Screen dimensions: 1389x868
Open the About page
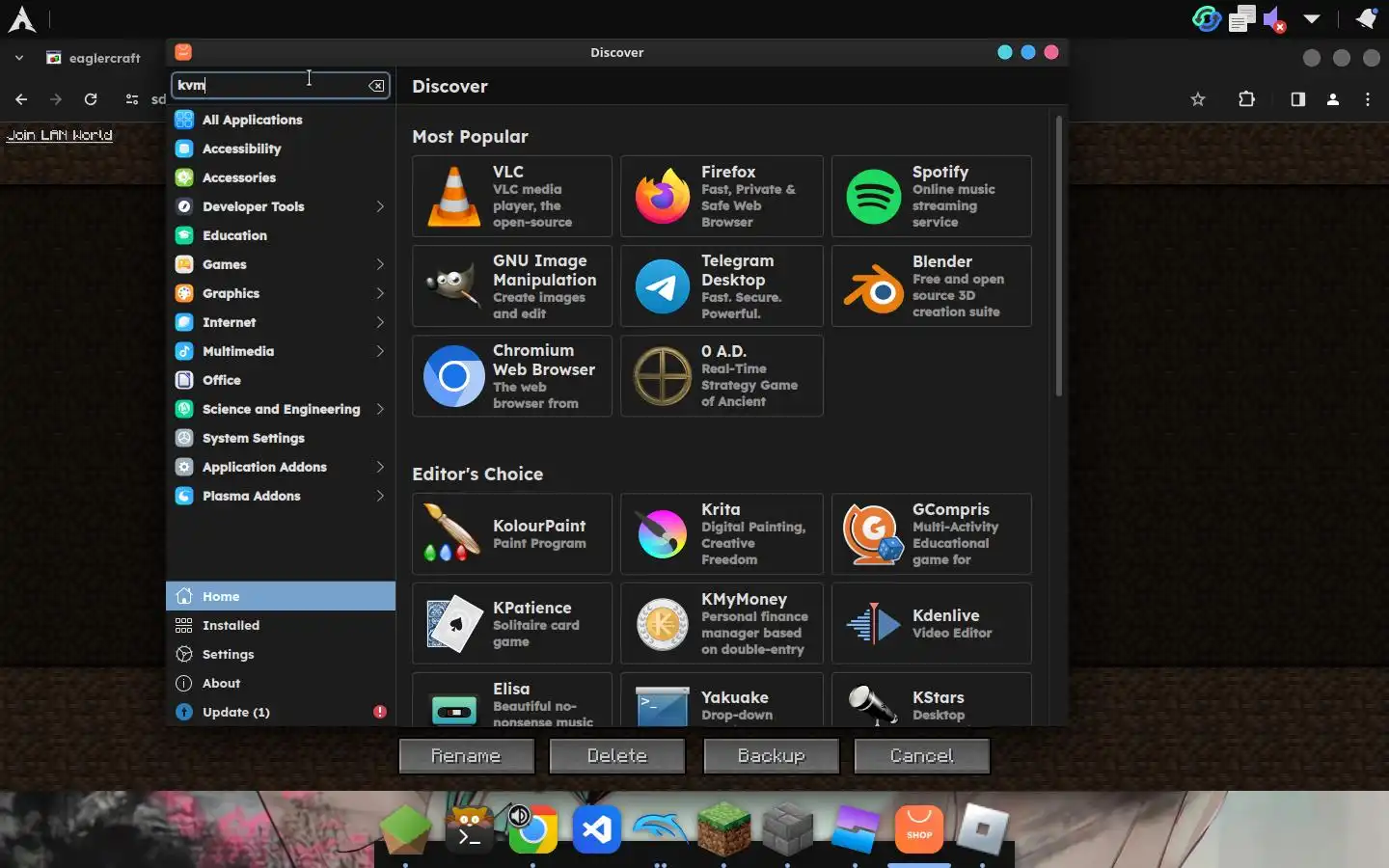coord(281,683)
